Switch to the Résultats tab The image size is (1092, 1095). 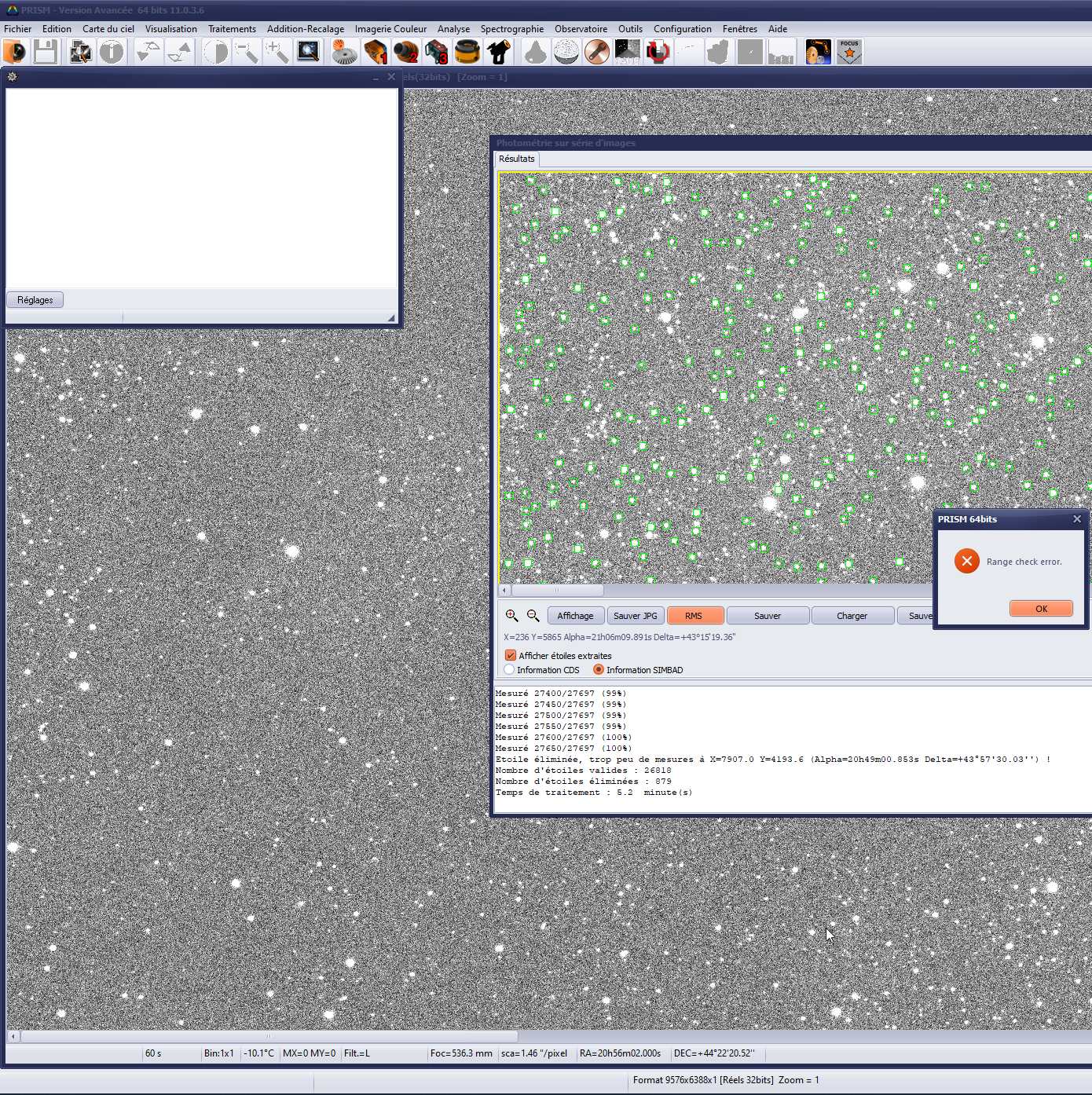[x=516, y=159]
